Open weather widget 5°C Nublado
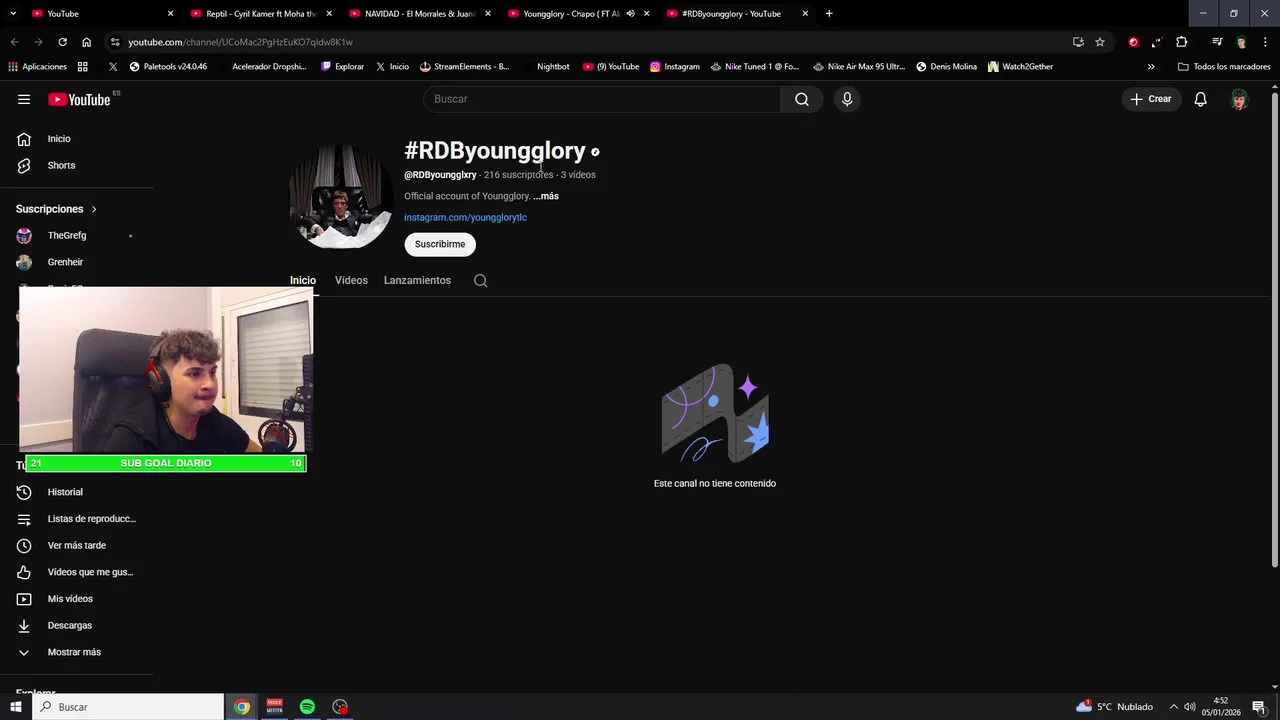Screen dimensions: 1280x720 tap(1114, 707)
